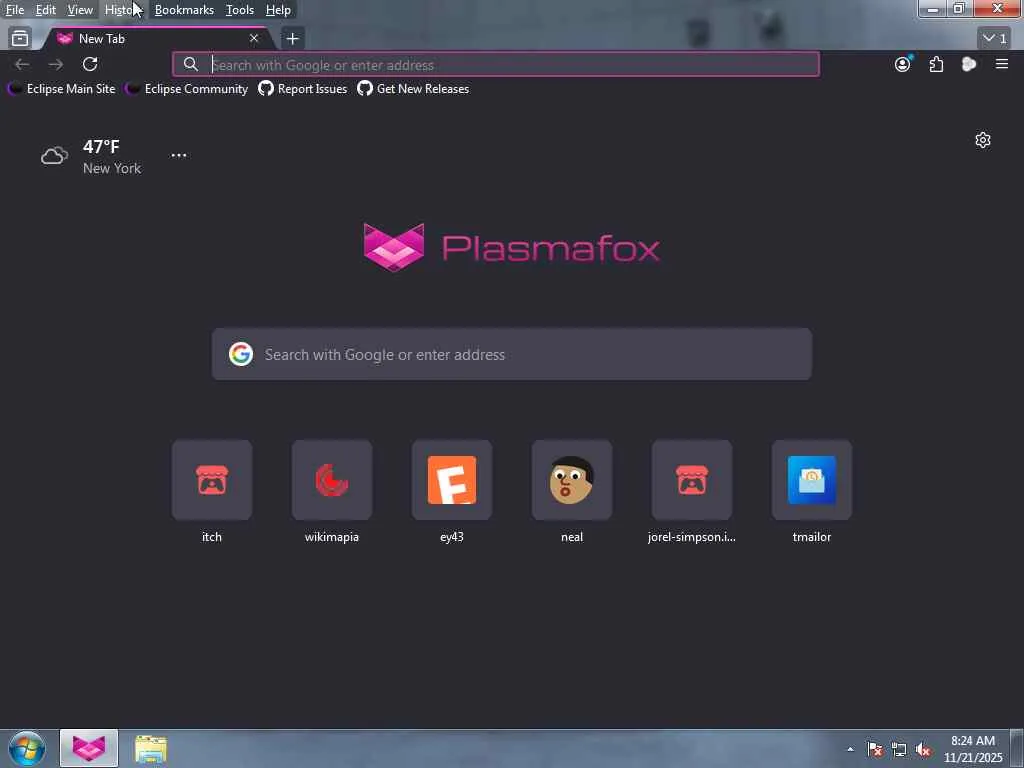Click the muted volume tray icon
Screen dimensions: 1024x768
pos(923,750)
